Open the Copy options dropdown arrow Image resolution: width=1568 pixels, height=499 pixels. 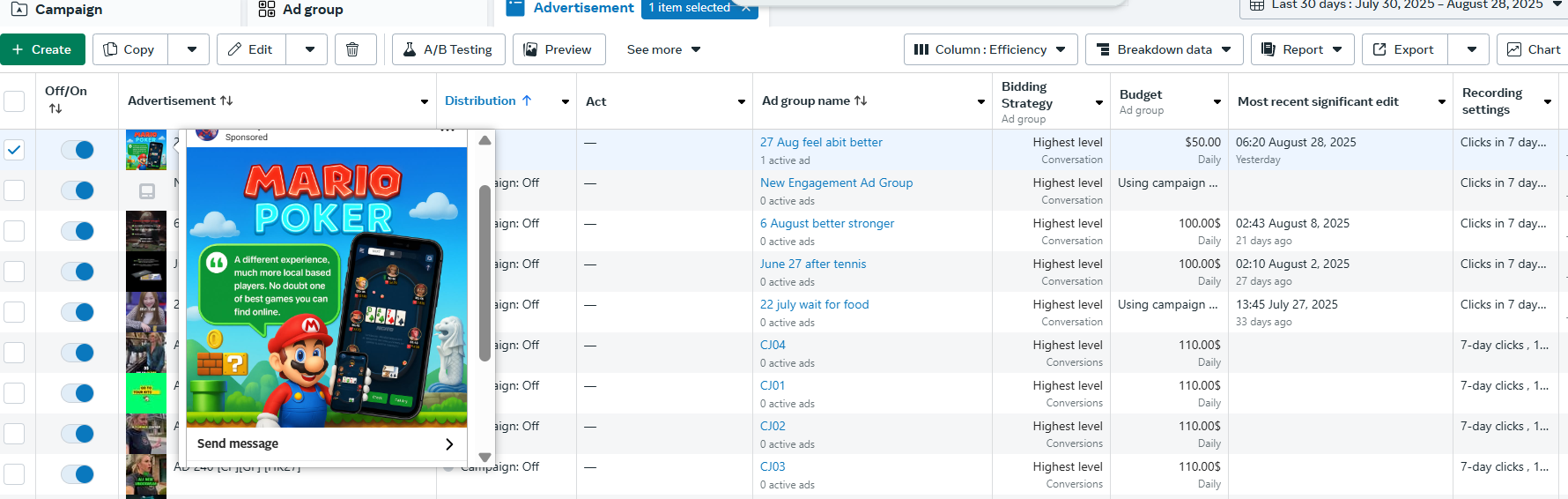pos(192,49)
